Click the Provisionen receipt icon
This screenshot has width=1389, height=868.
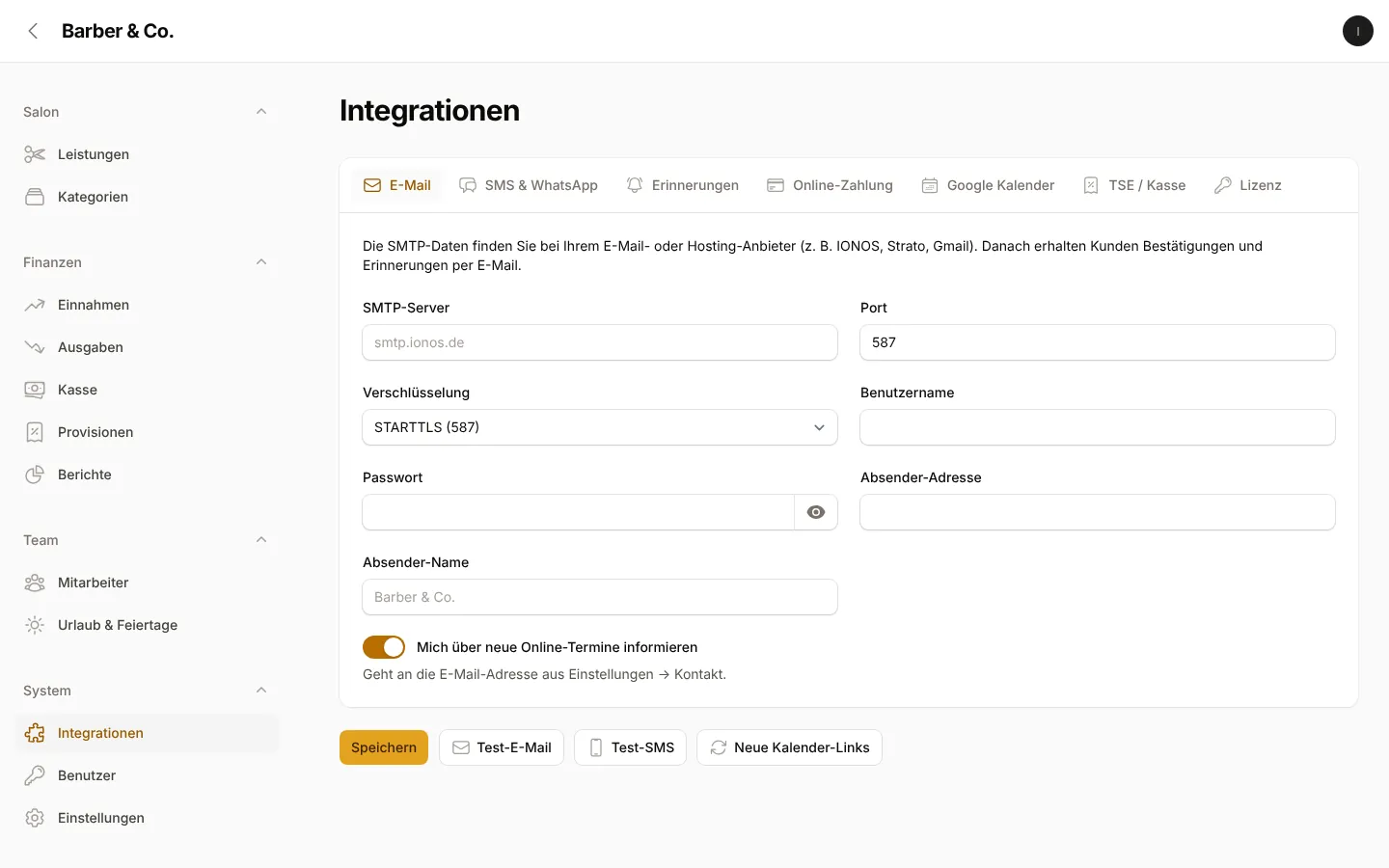(x=35, y=432)
